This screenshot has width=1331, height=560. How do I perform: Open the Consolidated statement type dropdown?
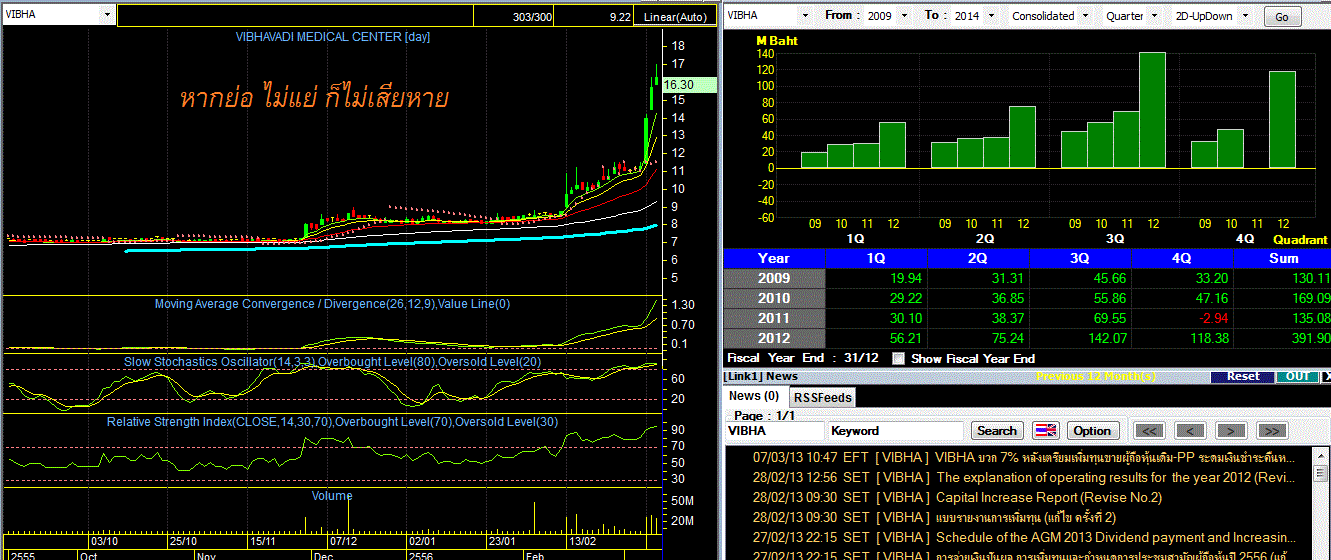(x=1084, y=16)
